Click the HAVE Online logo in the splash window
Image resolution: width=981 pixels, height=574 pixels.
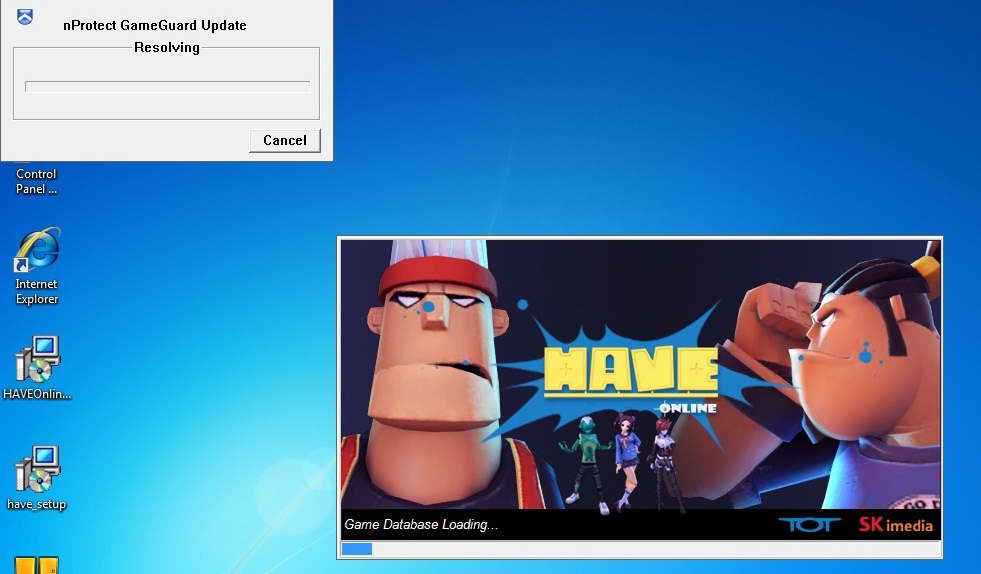631,379
